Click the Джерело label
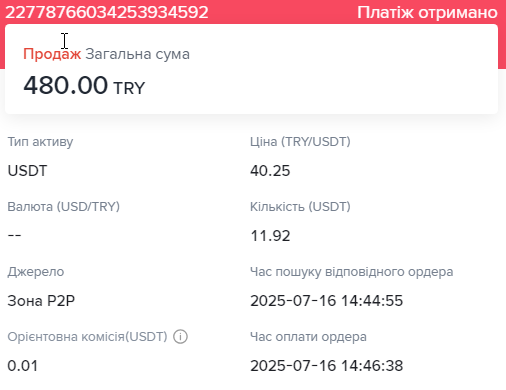The image size is (506, 390). click(36, 272)
